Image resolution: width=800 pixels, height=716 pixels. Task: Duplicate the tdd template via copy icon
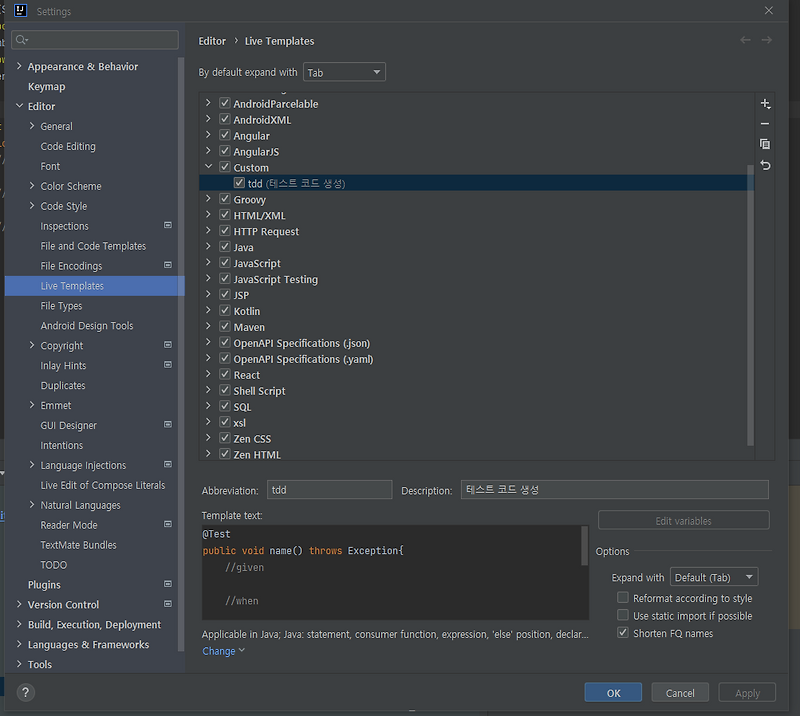[765, 144]
